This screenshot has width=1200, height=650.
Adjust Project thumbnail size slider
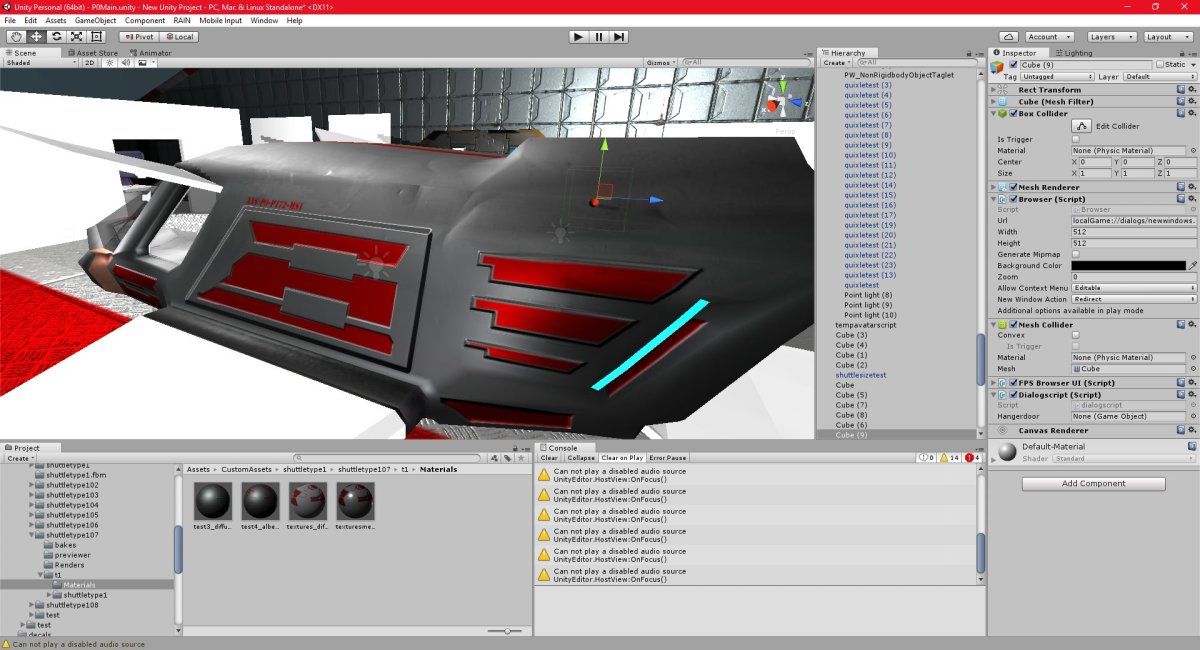[x=507, y=631]
